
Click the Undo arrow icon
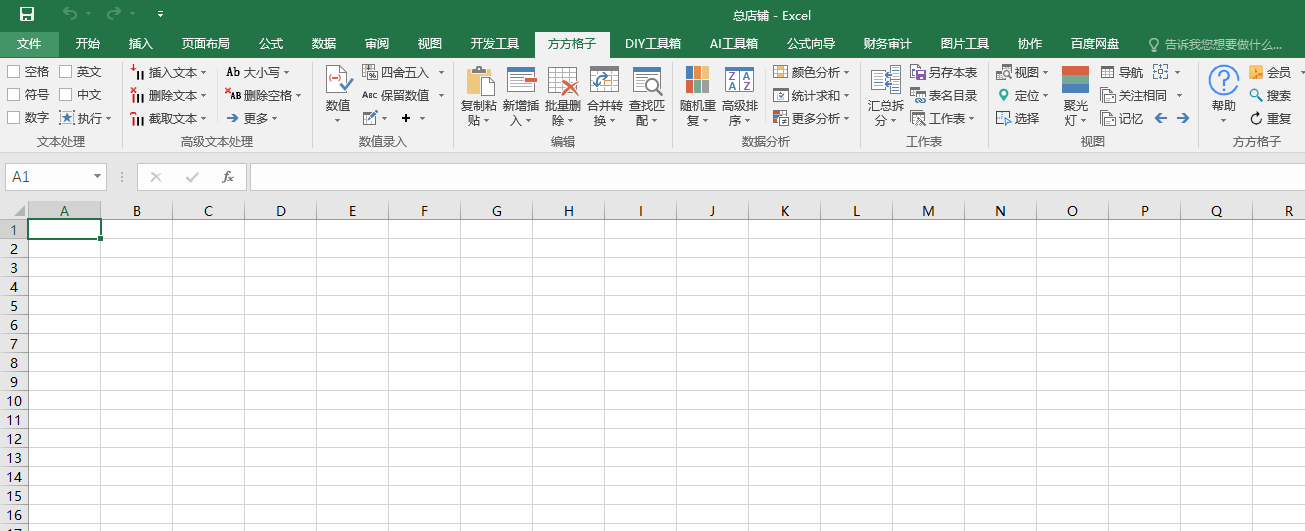click(x=69, y=14)
